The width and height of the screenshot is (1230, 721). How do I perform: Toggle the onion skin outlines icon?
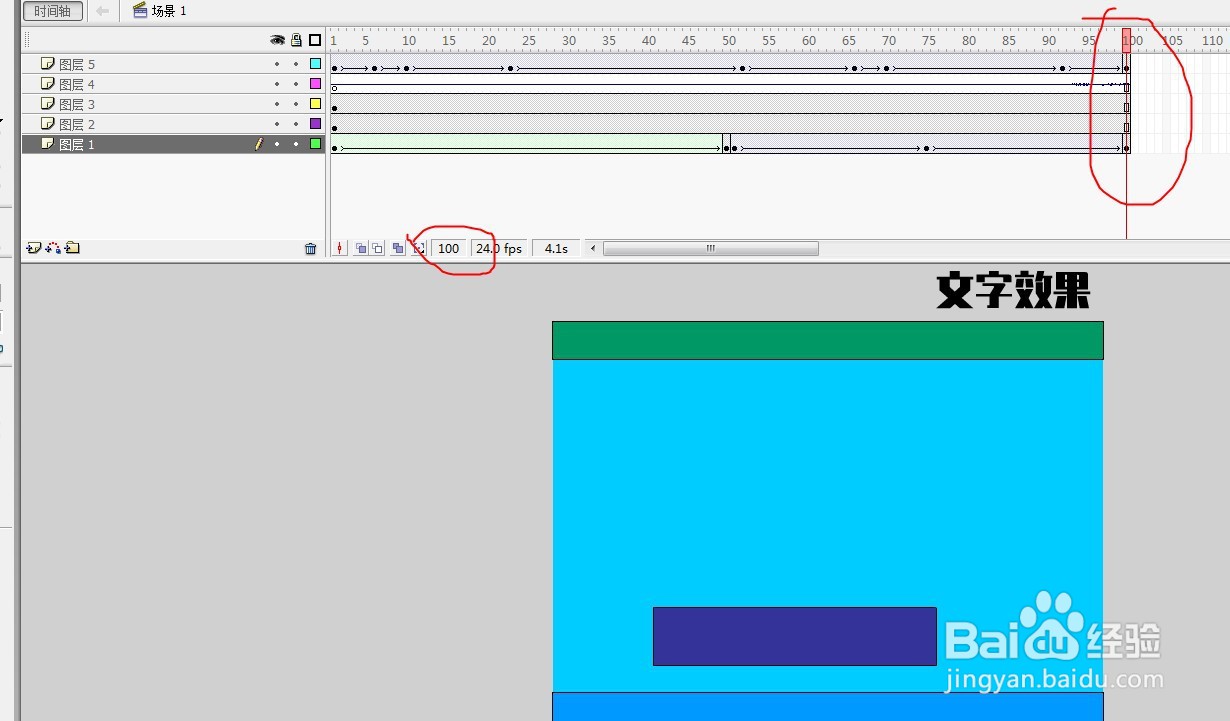click(x=377, y=249)
